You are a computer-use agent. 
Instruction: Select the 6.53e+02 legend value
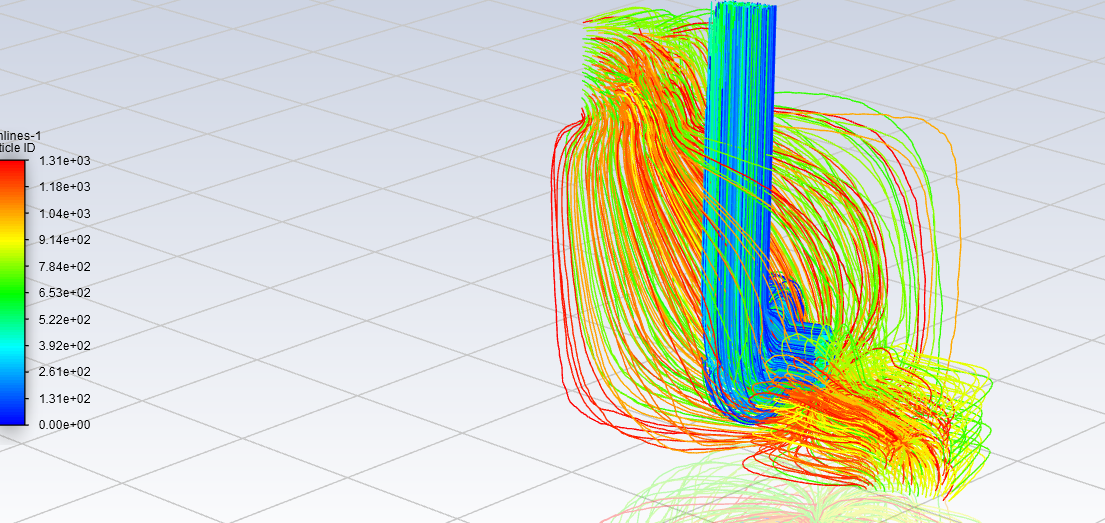pyautogui.click(x=64, y=293)
